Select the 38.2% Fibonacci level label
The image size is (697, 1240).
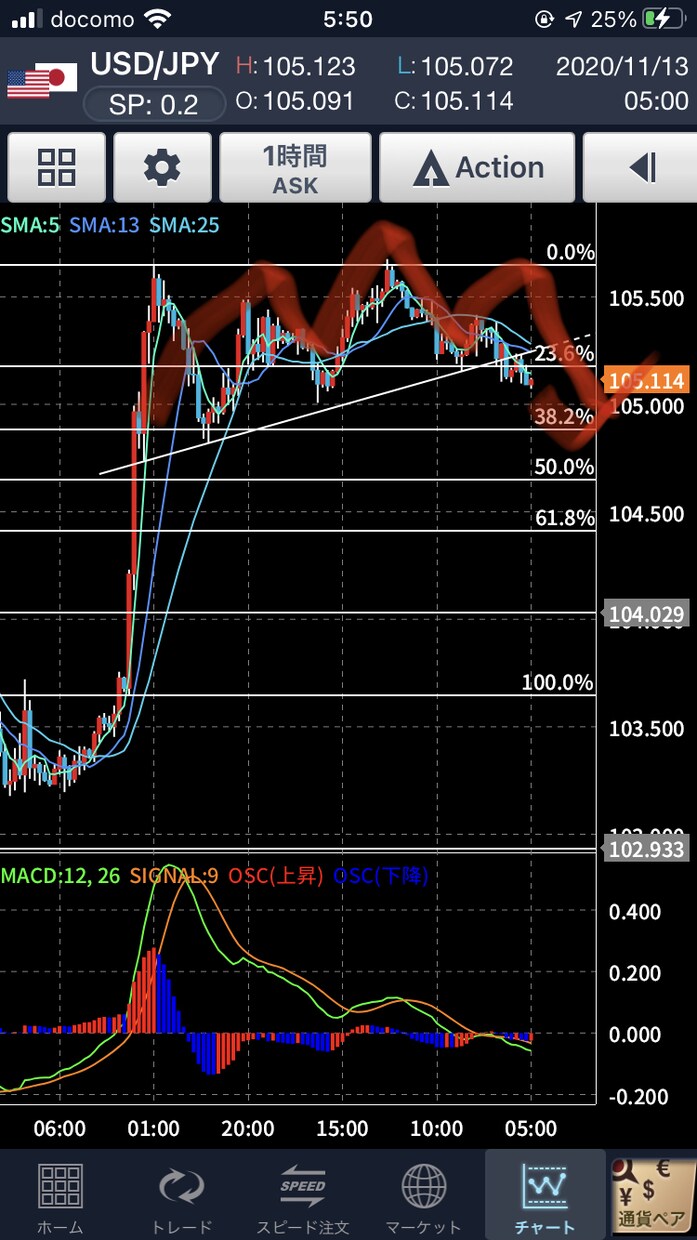[x=565, y=417]
